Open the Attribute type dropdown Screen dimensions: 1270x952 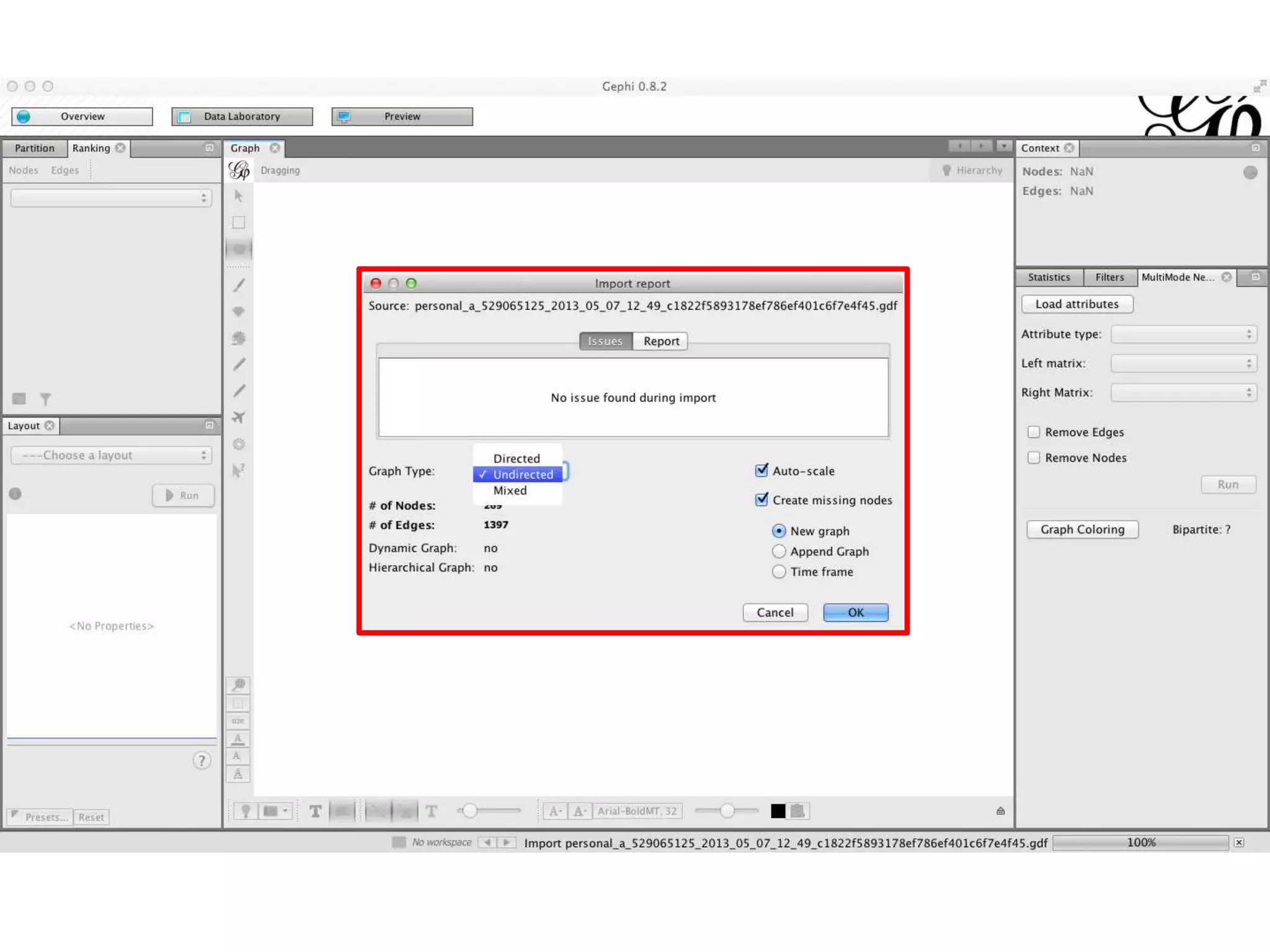coord(1183,334)
